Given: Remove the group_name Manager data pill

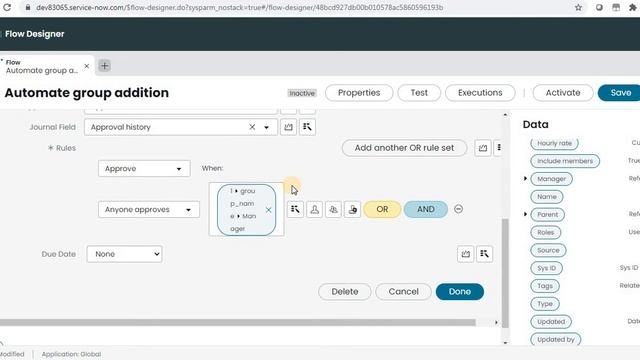Looking at the screenshot, I should point(268,210).
